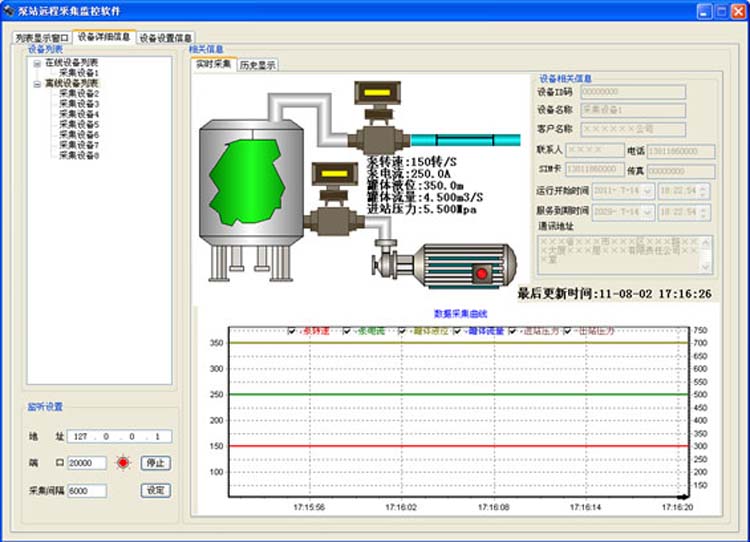Maximize the monitoring software window

pyautogui.click(x=721, y=11)
